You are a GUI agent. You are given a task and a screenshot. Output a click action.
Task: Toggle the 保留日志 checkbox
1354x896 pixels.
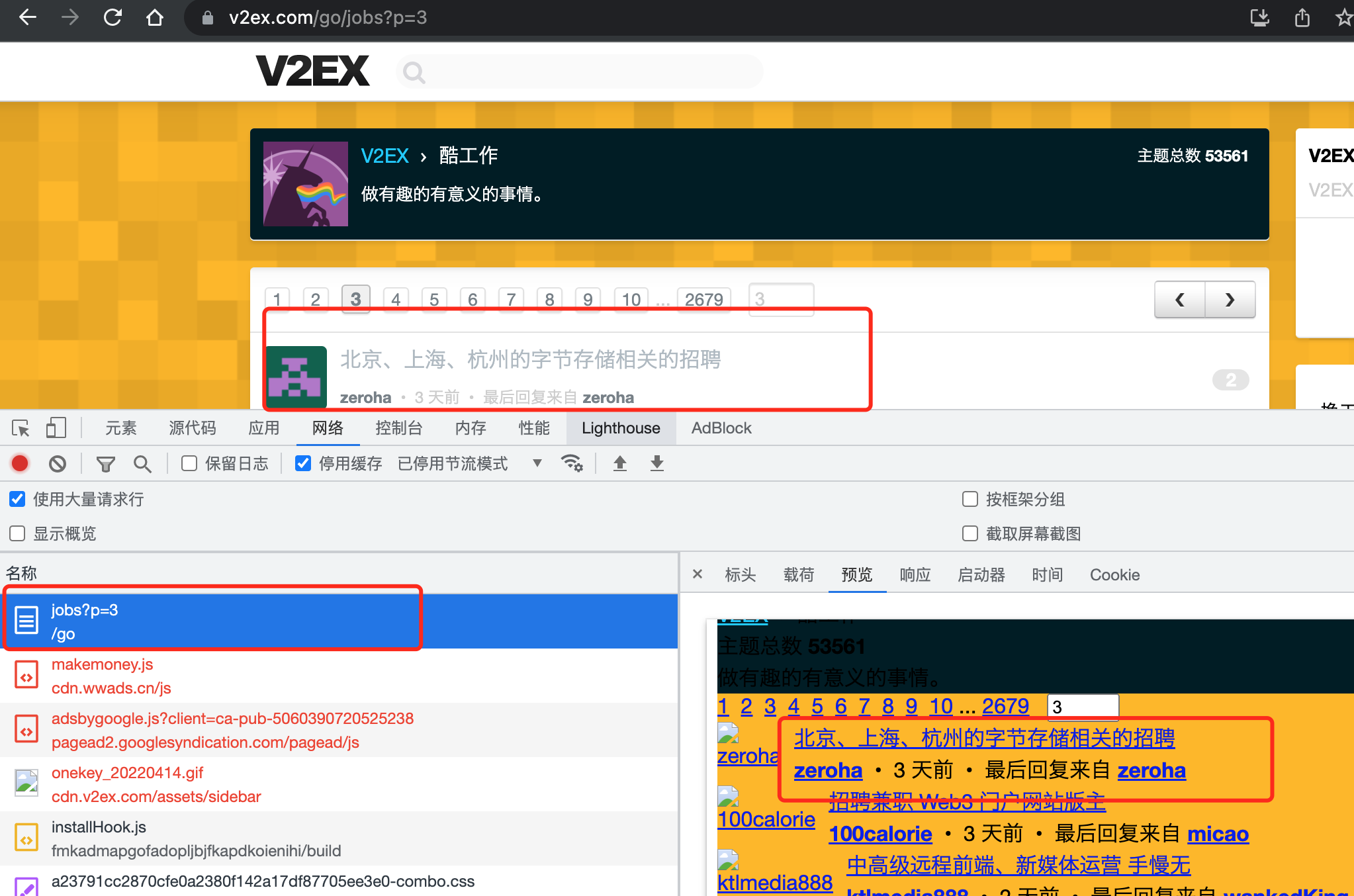point(189,463)
